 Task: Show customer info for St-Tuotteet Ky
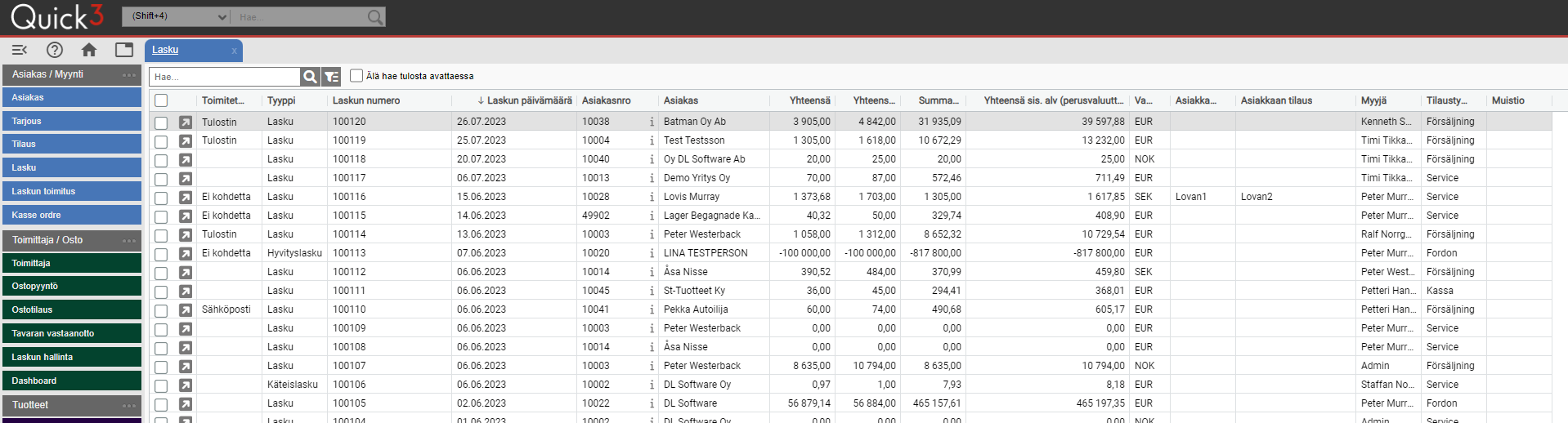pyautogui.click(x=652, y=291)
